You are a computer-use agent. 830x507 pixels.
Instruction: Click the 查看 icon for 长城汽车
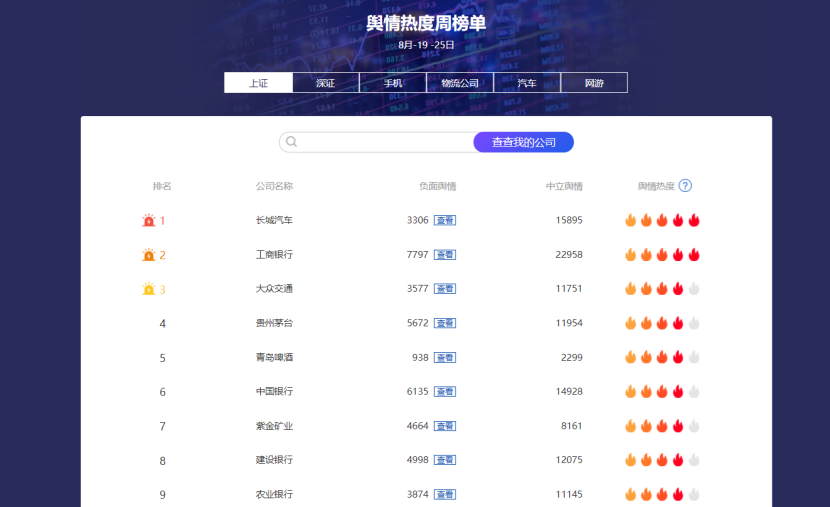coord(445,220)
